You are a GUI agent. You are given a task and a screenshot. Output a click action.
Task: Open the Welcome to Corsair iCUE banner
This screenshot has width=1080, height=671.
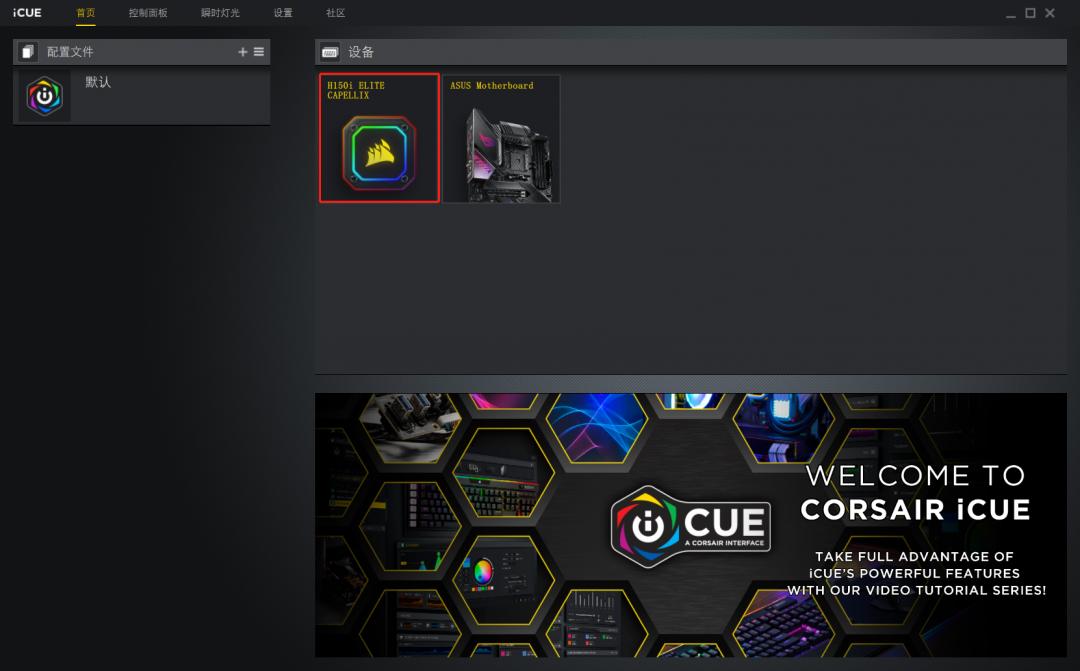[x=691, y=525]
